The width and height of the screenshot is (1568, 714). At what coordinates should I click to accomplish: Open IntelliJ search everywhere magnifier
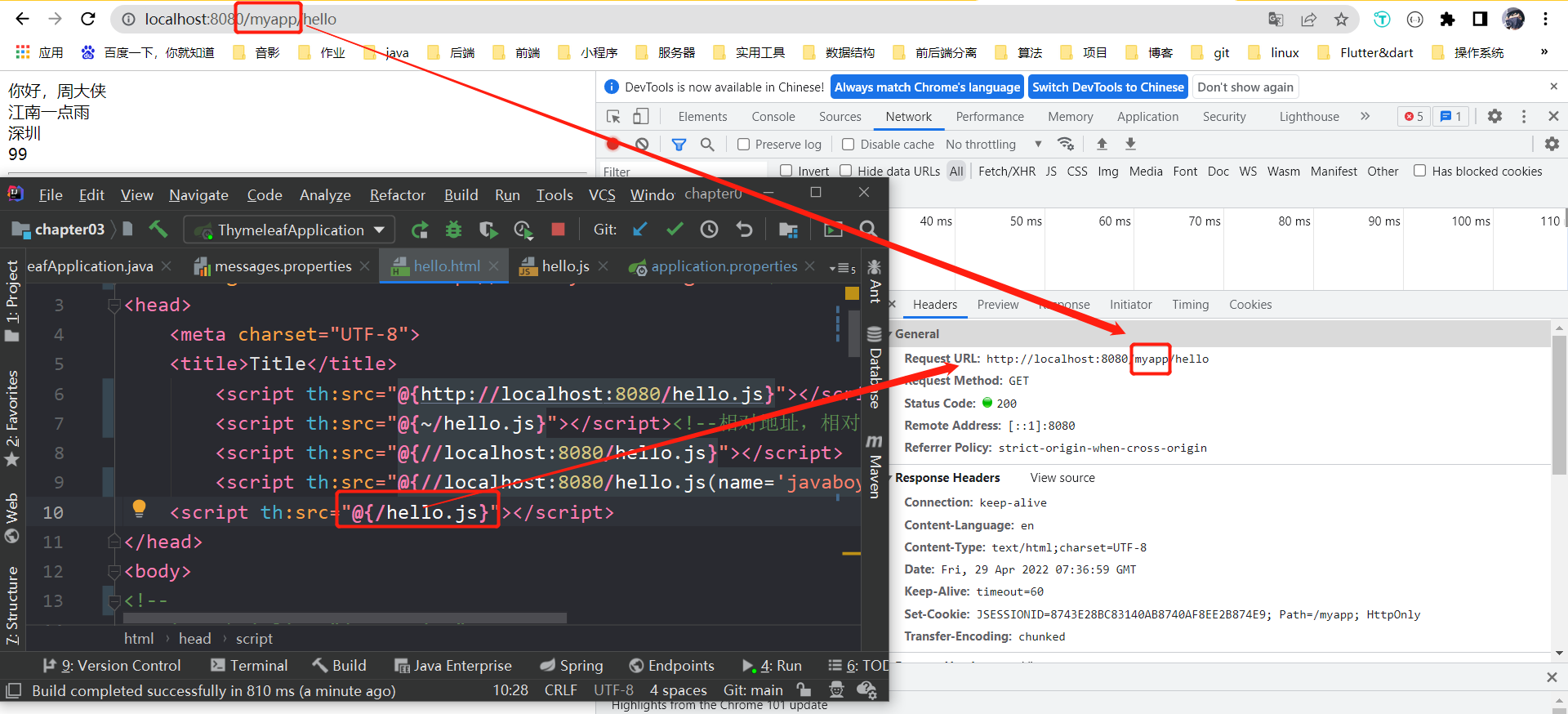868,230
